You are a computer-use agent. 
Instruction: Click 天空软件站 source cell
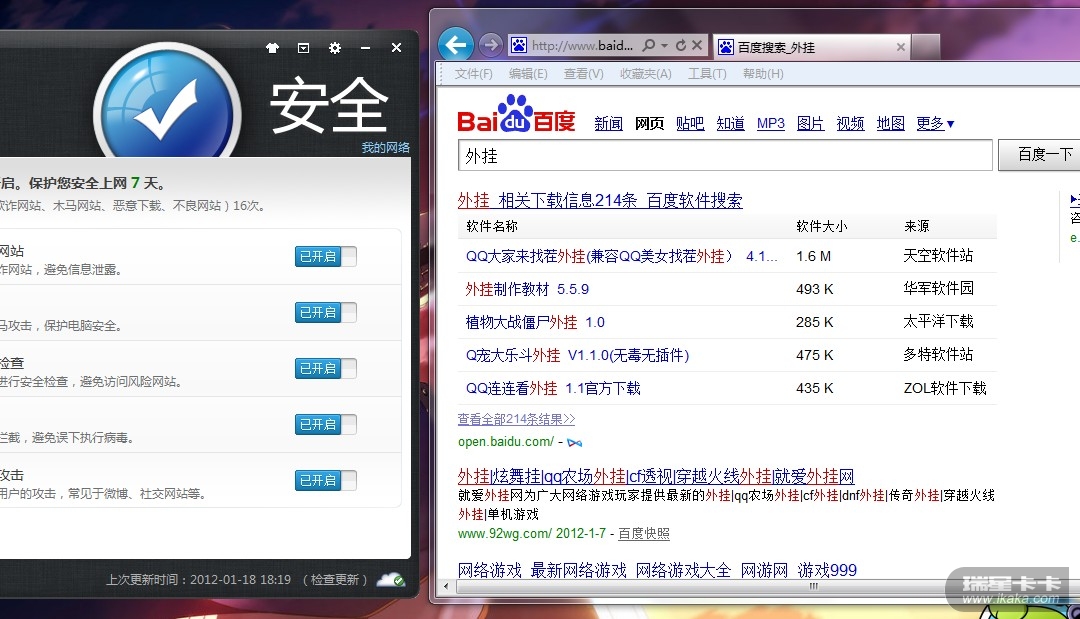click(x=937, y=256)
